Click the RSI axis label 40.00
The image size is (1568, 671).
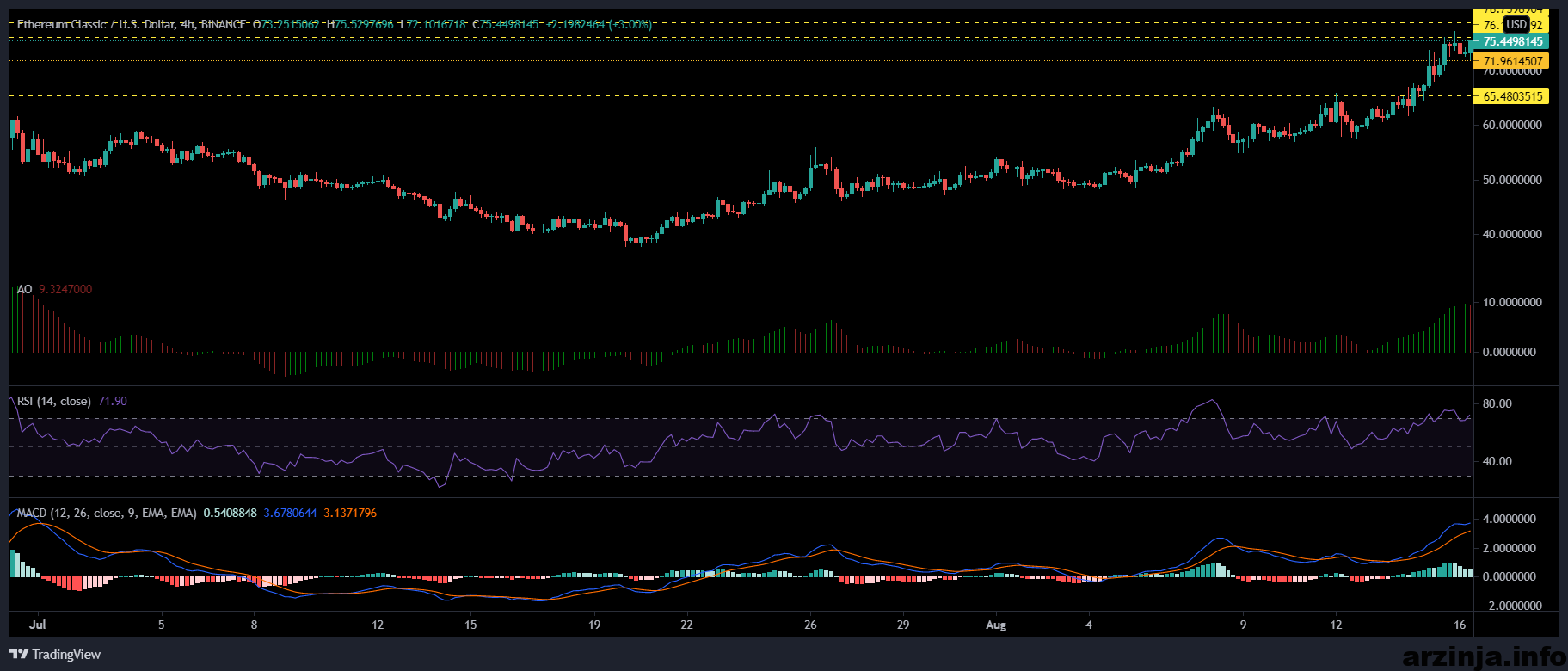(1497, 461)
